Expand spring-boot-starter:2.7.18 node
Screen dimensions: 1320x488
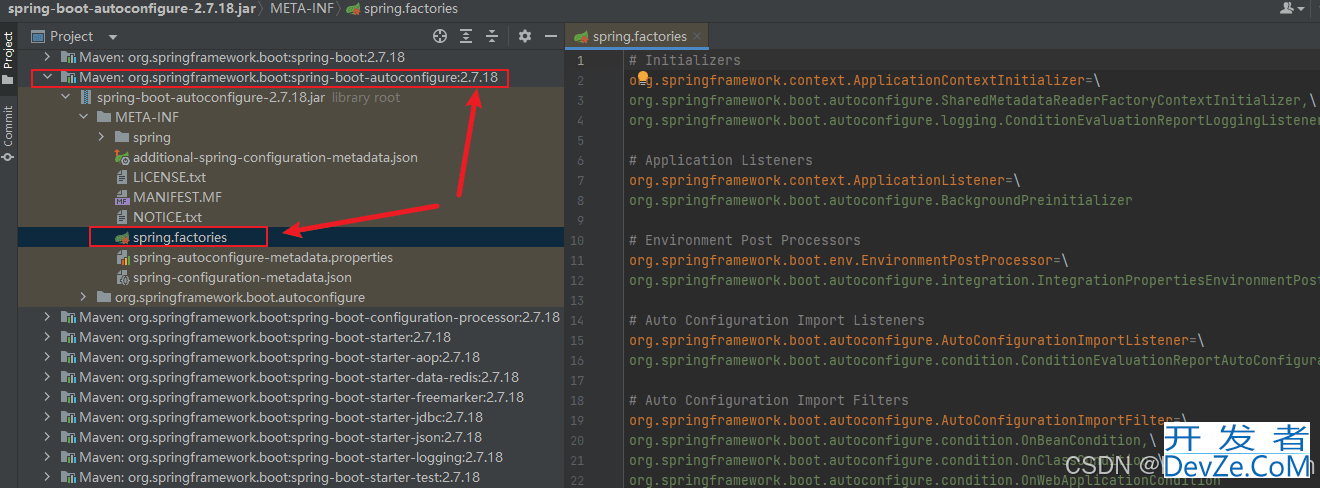[x=48, y=337]
